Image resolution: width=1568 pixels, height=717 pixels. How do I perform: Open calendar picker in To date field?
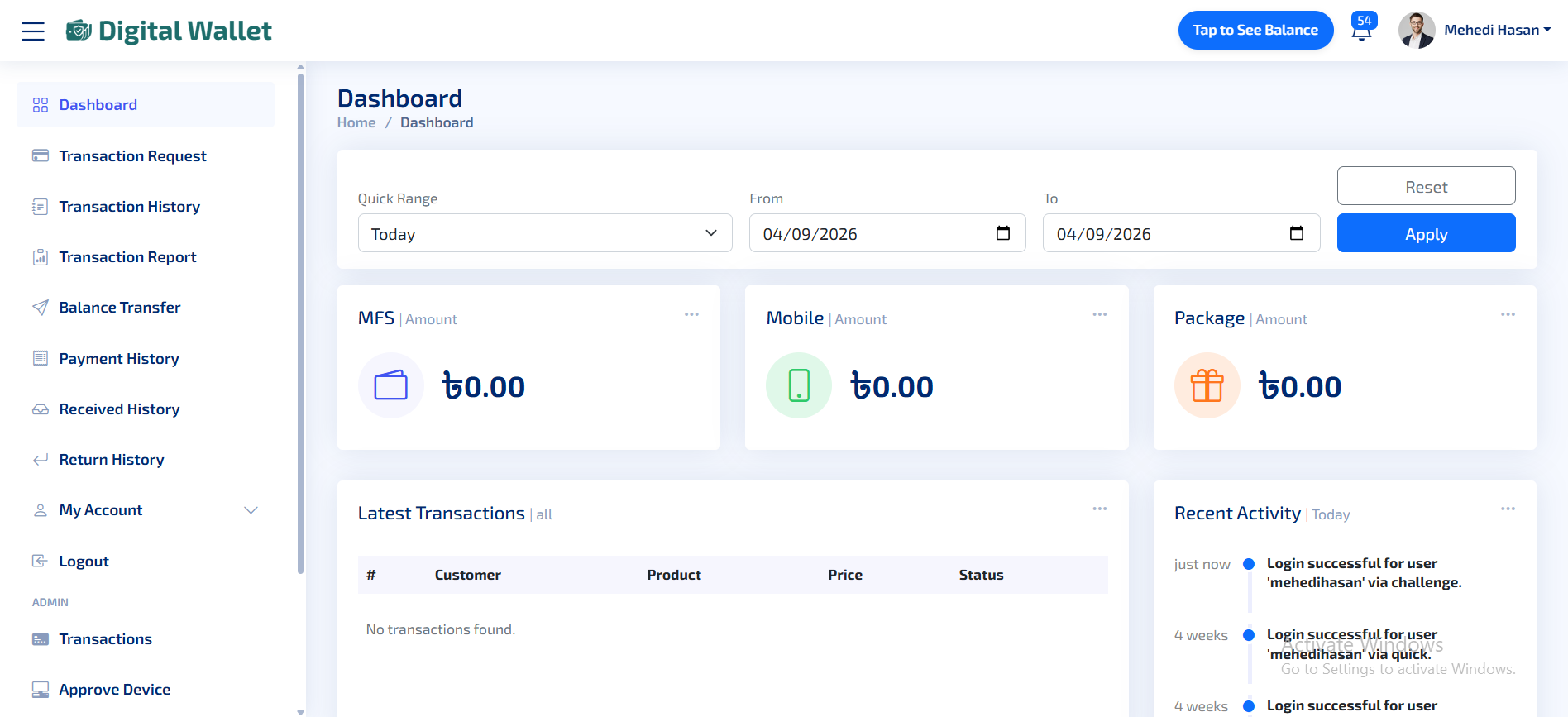(1296, 233)
